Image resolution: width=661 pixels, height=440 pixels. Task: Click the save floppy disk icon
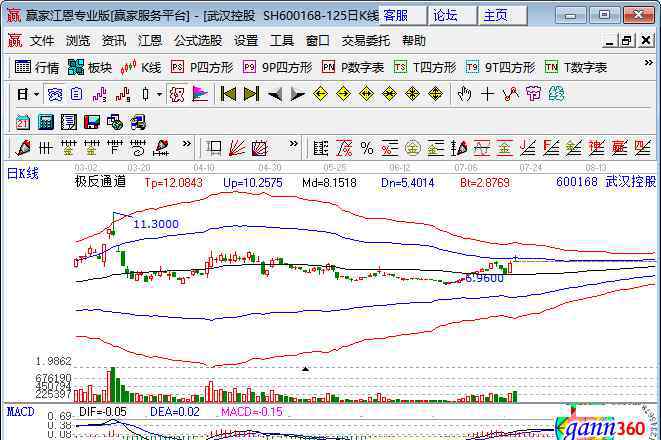click(x=91, y=122)
